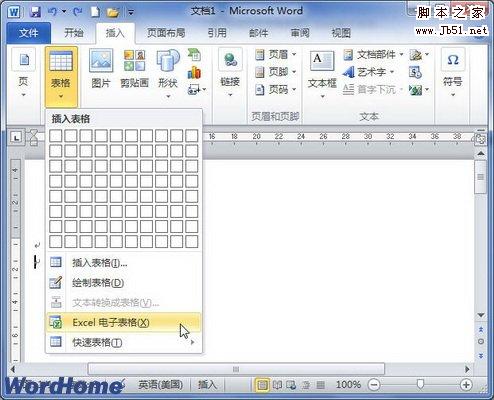Viewport: 494px width, 400px height.
Task: Open the 文档部件 quick parts menu
Action: coord(373,54)
